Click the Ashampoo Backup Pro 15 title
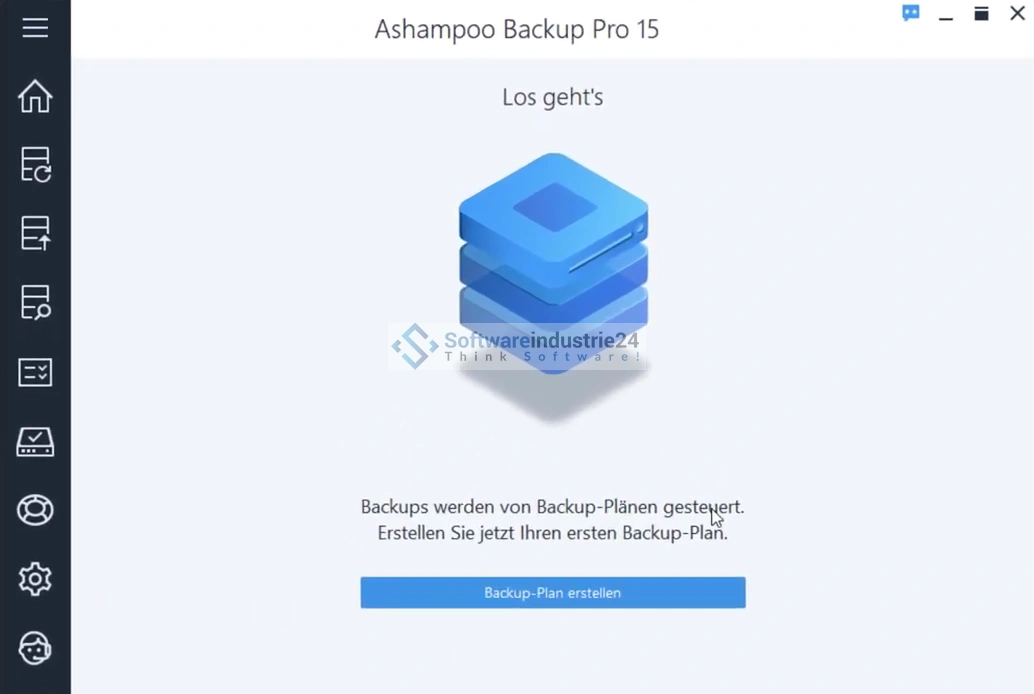The image size is (1034, 694). (x=516, y=29)
